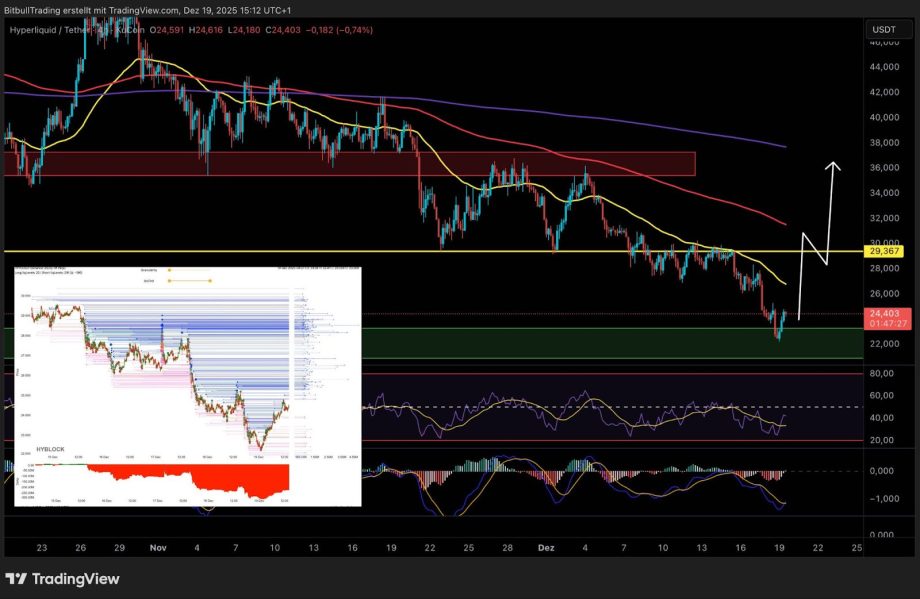Click the TradingView wordmark text
This screenshot has width=920, height=599.
point(75,579)
